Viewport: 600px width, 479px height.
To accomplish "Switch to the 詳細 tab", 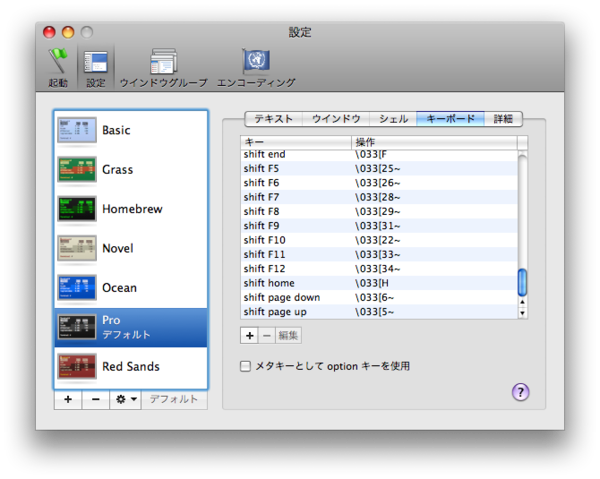I will pos(503,119).
